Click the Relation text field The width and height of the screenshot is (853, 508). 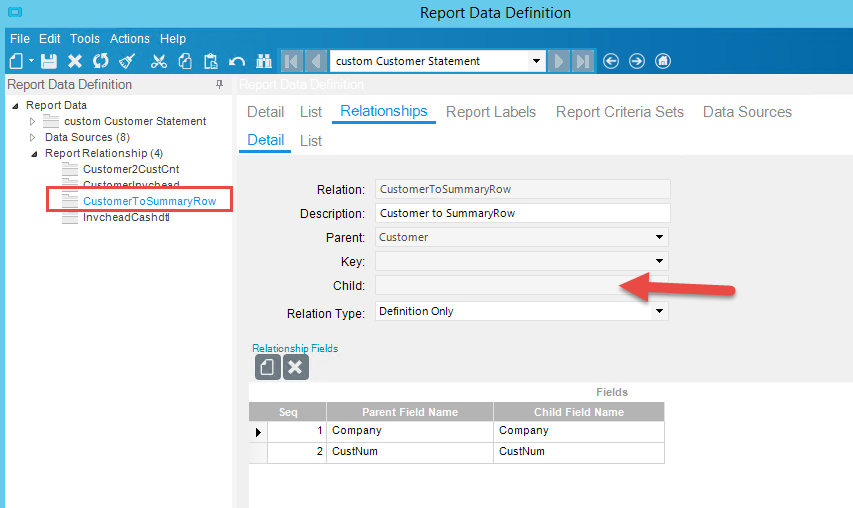point(522,189)
